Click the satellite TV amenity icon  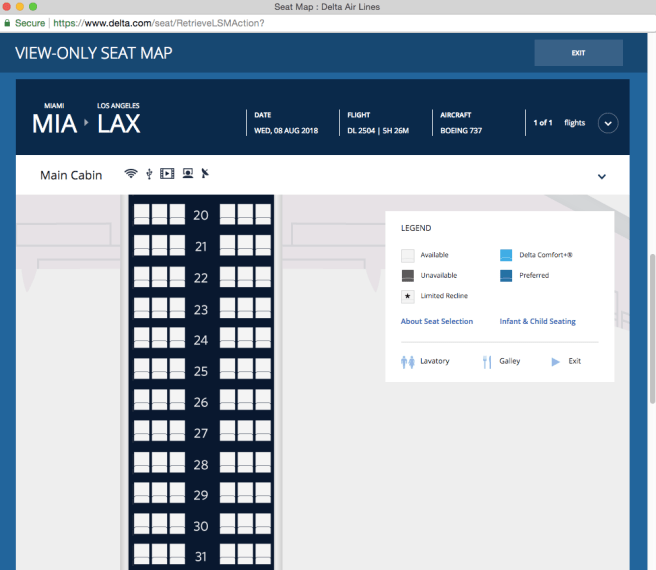[205, 174]
